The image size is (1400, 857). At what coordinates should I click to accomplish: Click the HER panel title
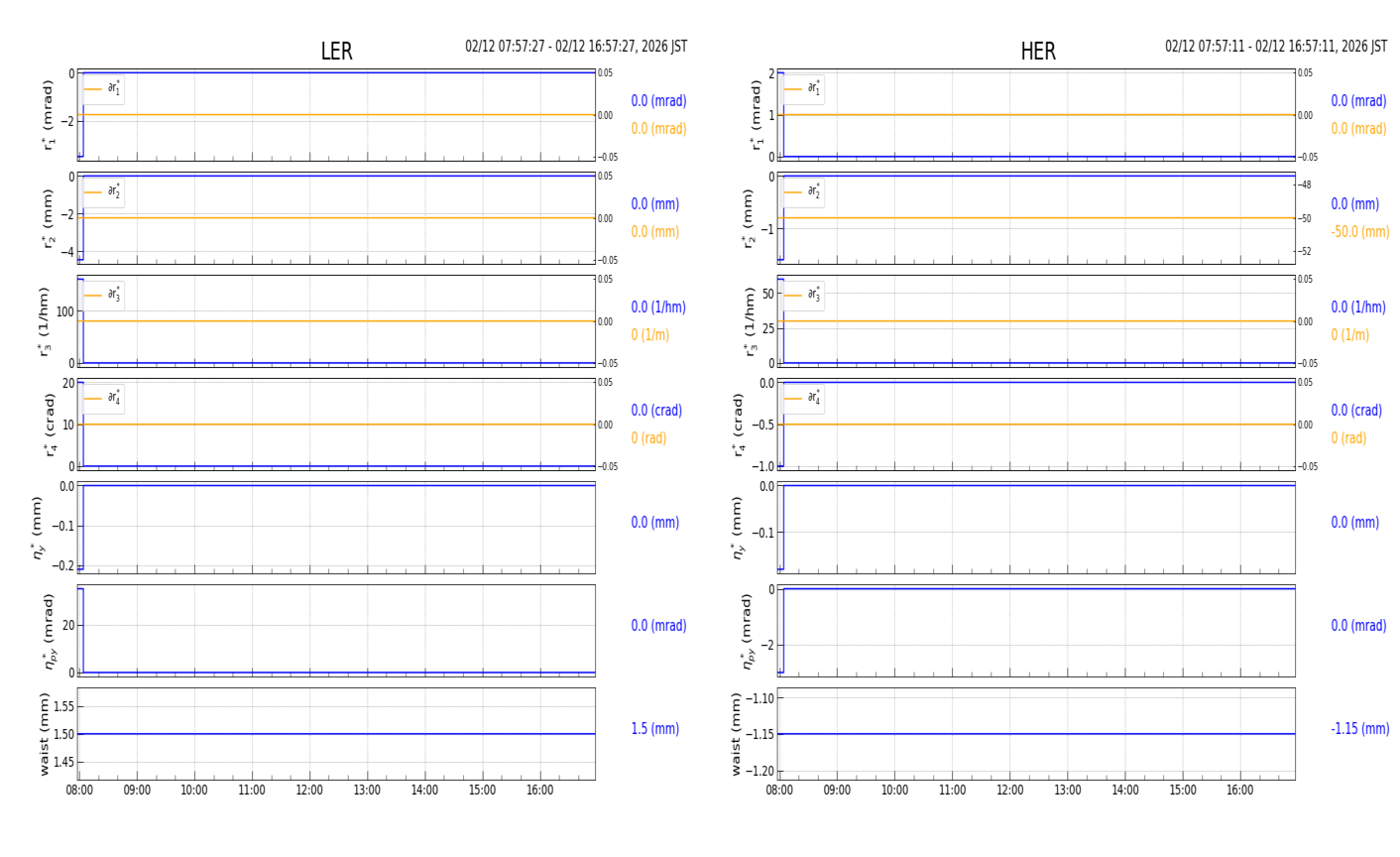[x=1038, y=52]
